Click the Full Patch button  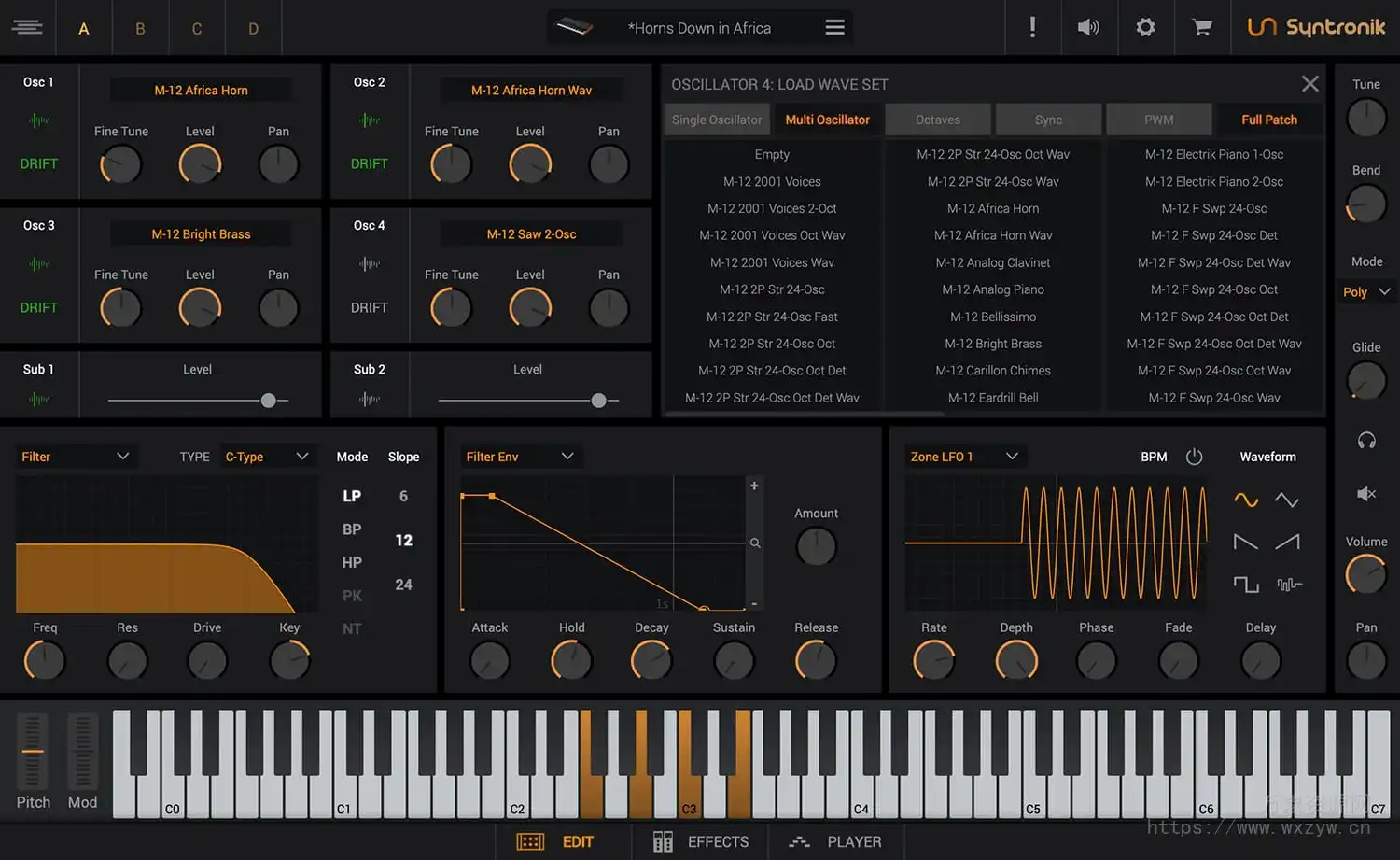click(1269, 120)
